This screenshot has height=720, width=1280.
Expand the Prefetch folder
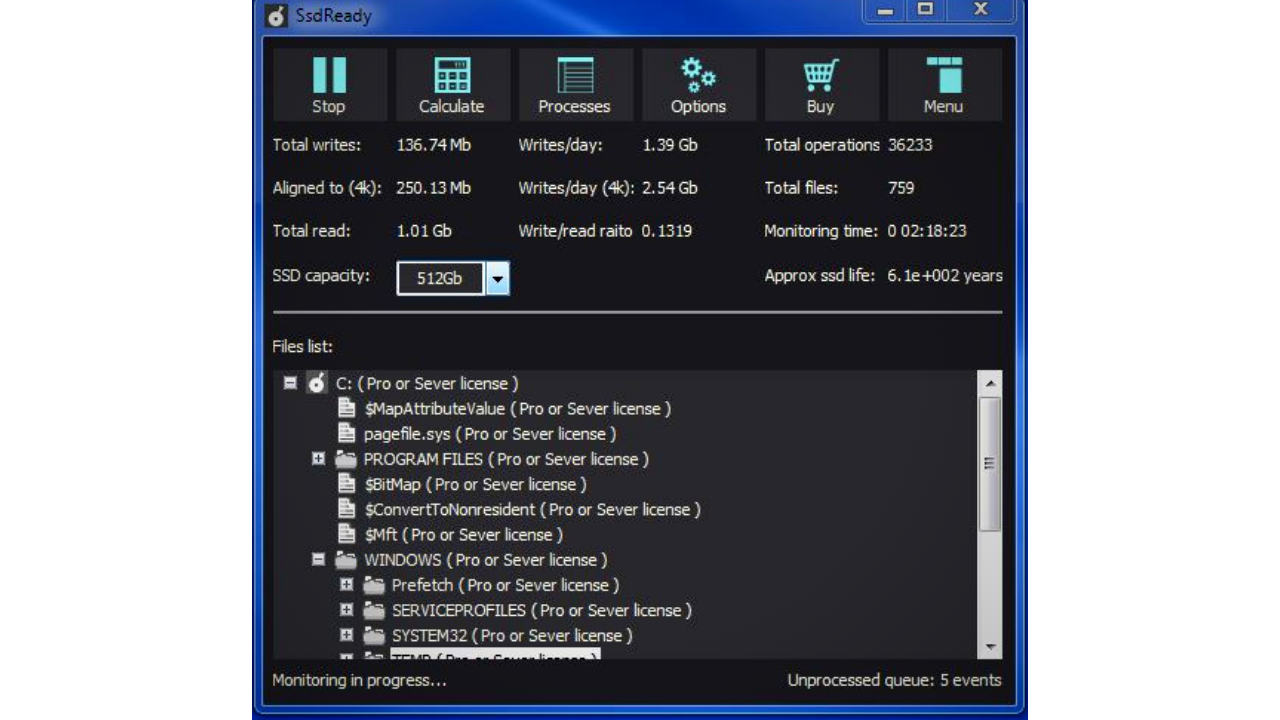346,585
